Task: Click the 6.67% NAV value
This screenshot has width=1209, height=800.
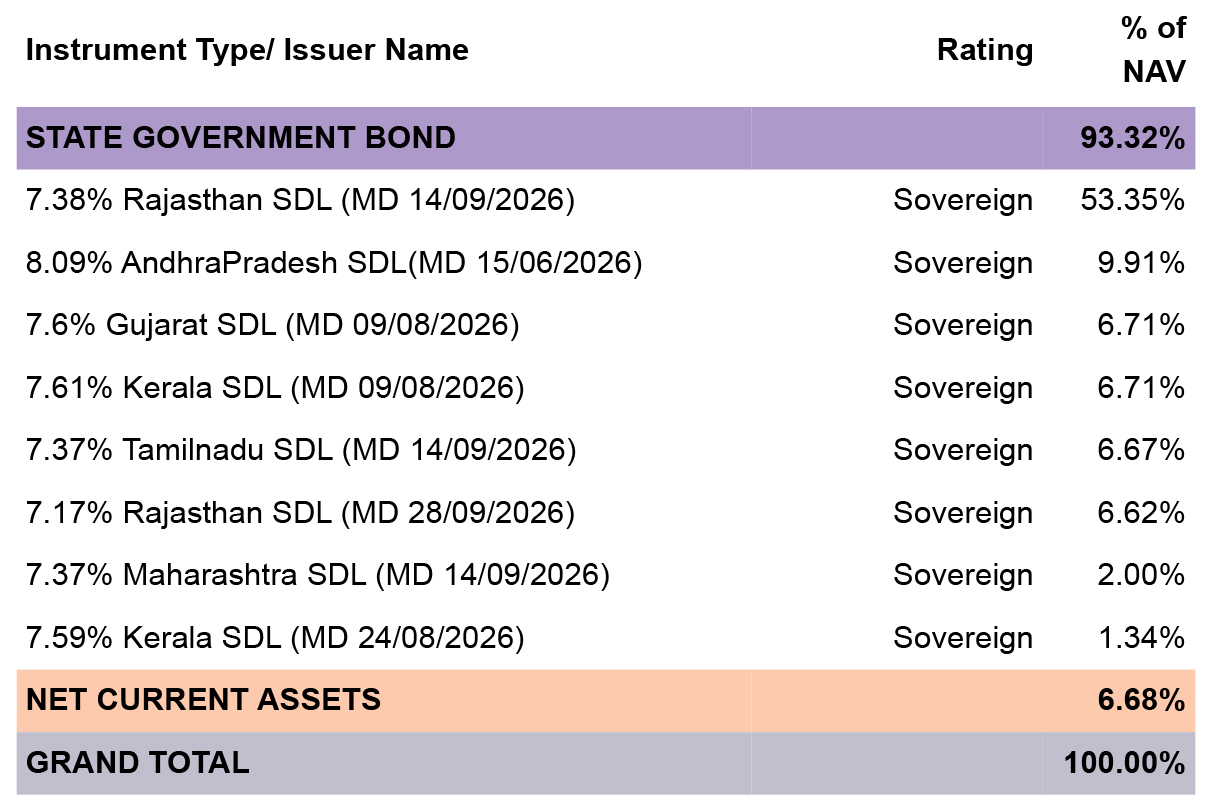Action: click(x=1140, y=450)
